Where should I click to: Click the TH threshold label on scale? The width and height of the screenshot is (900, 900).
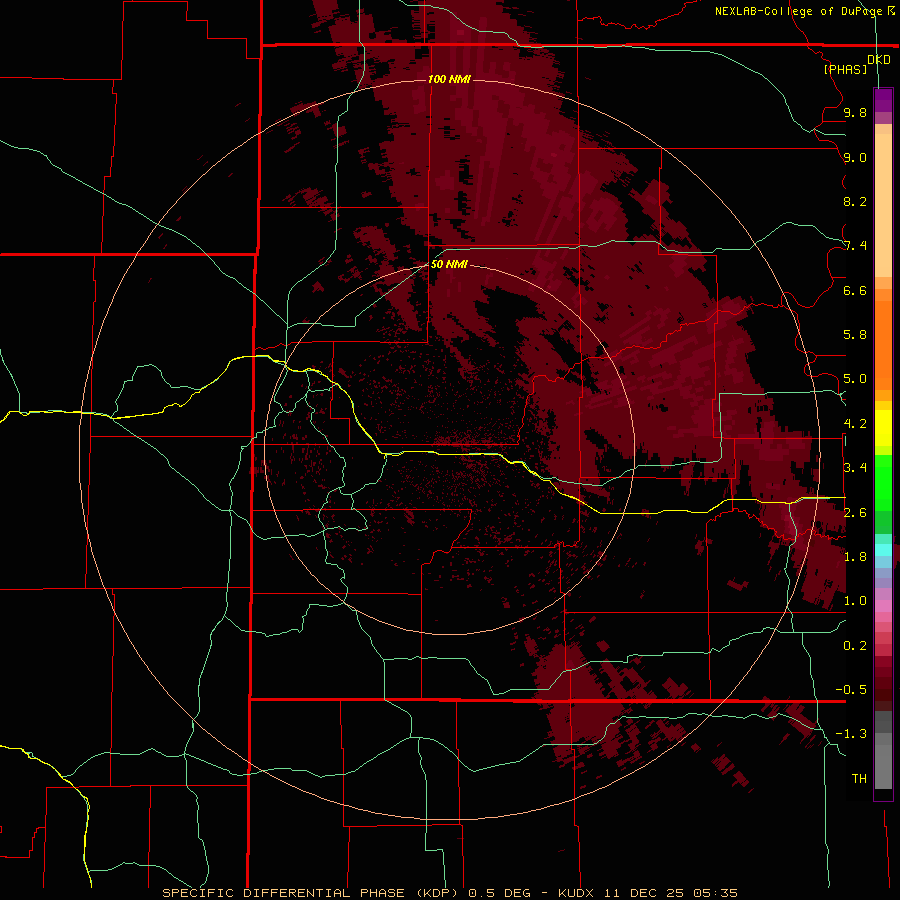(859, 779)
